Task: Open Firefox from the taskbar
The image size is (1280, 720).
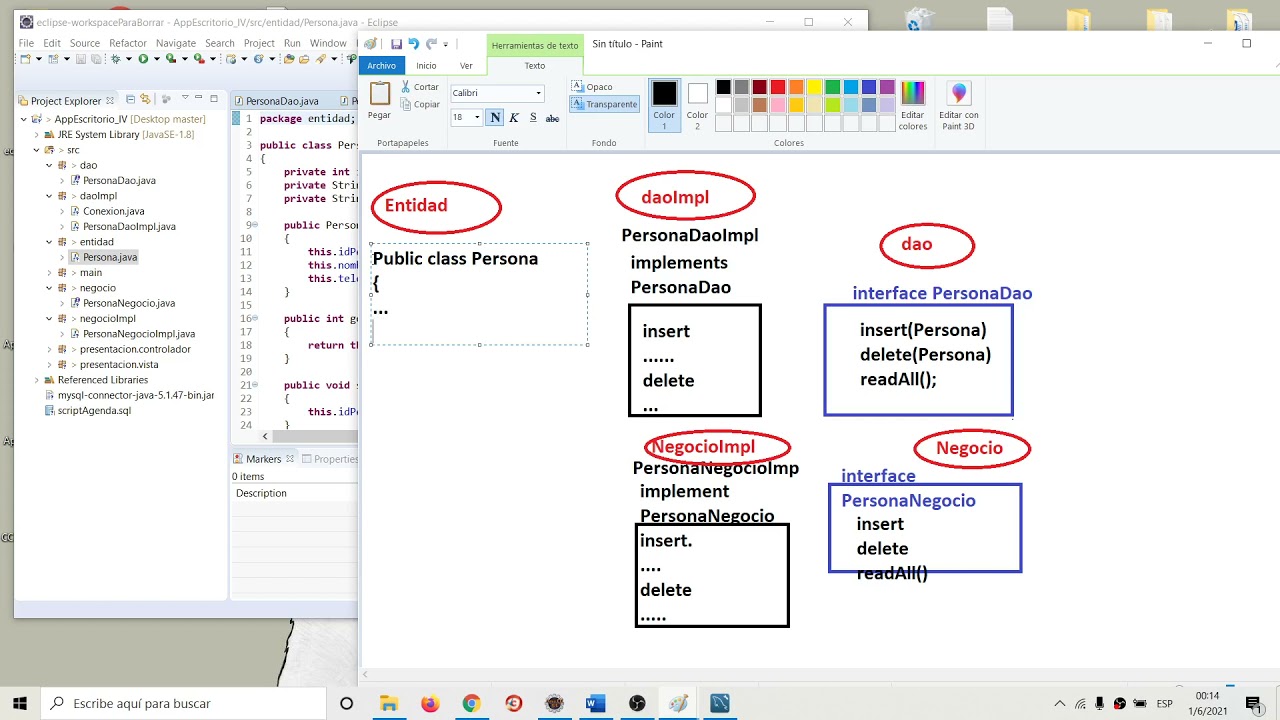Action: [430, 703]
